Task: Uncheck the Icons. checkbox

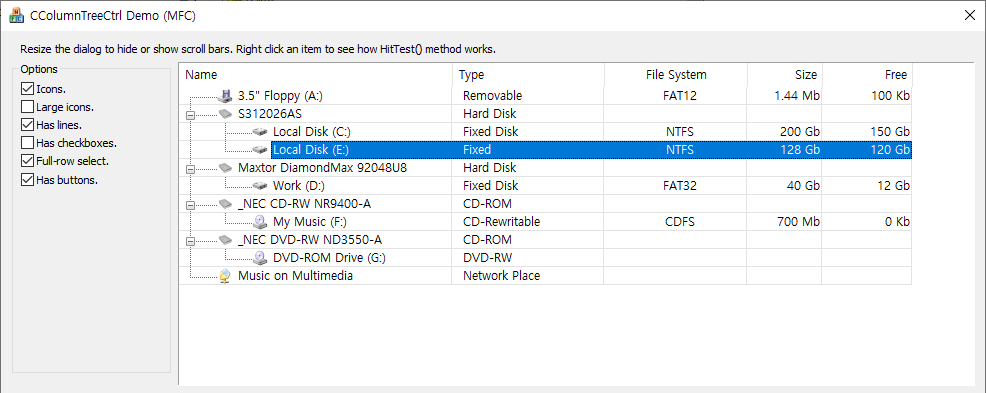Action: point(27,89)
